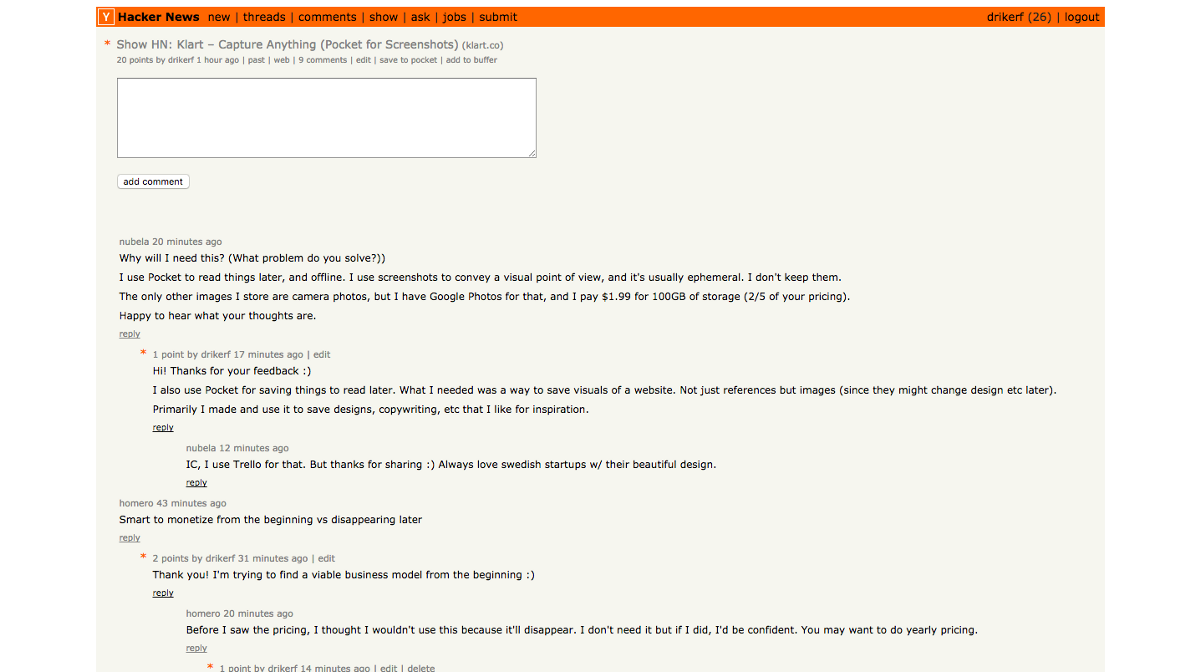Click the 'logout' link

tap(1082, 17)
